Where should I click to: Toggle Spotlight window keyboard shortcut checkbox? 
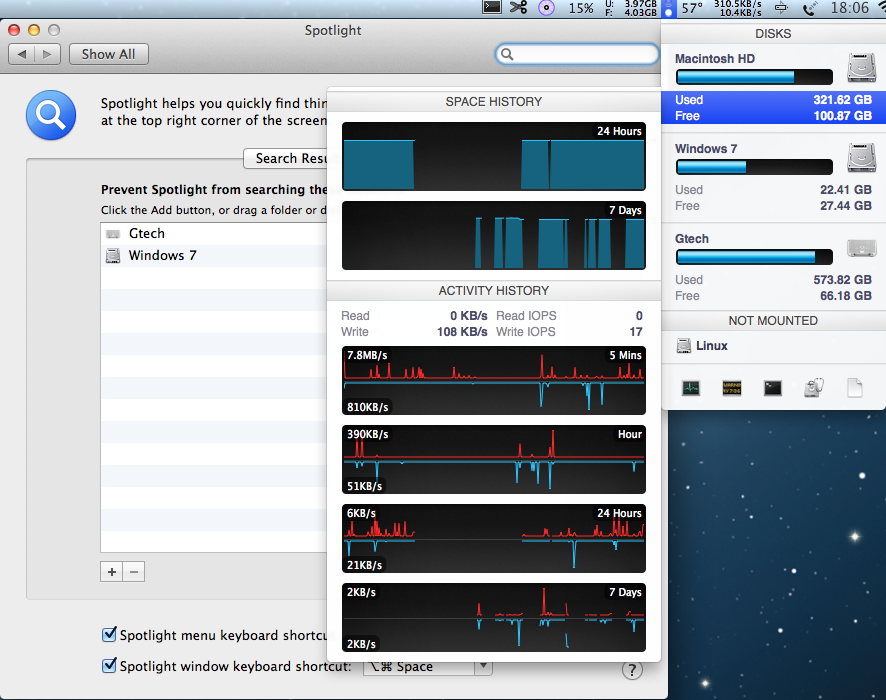(x=109, y=666)
